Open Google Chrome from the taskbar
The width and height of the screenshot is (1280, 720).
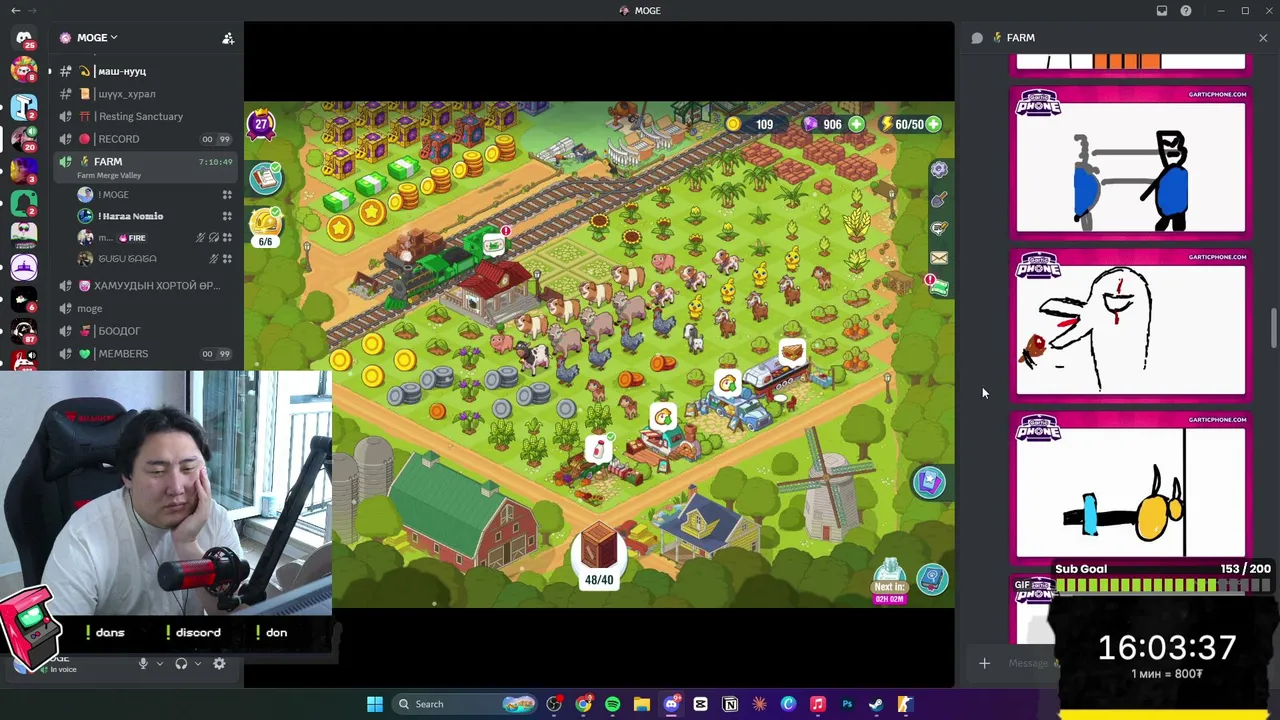583,704
